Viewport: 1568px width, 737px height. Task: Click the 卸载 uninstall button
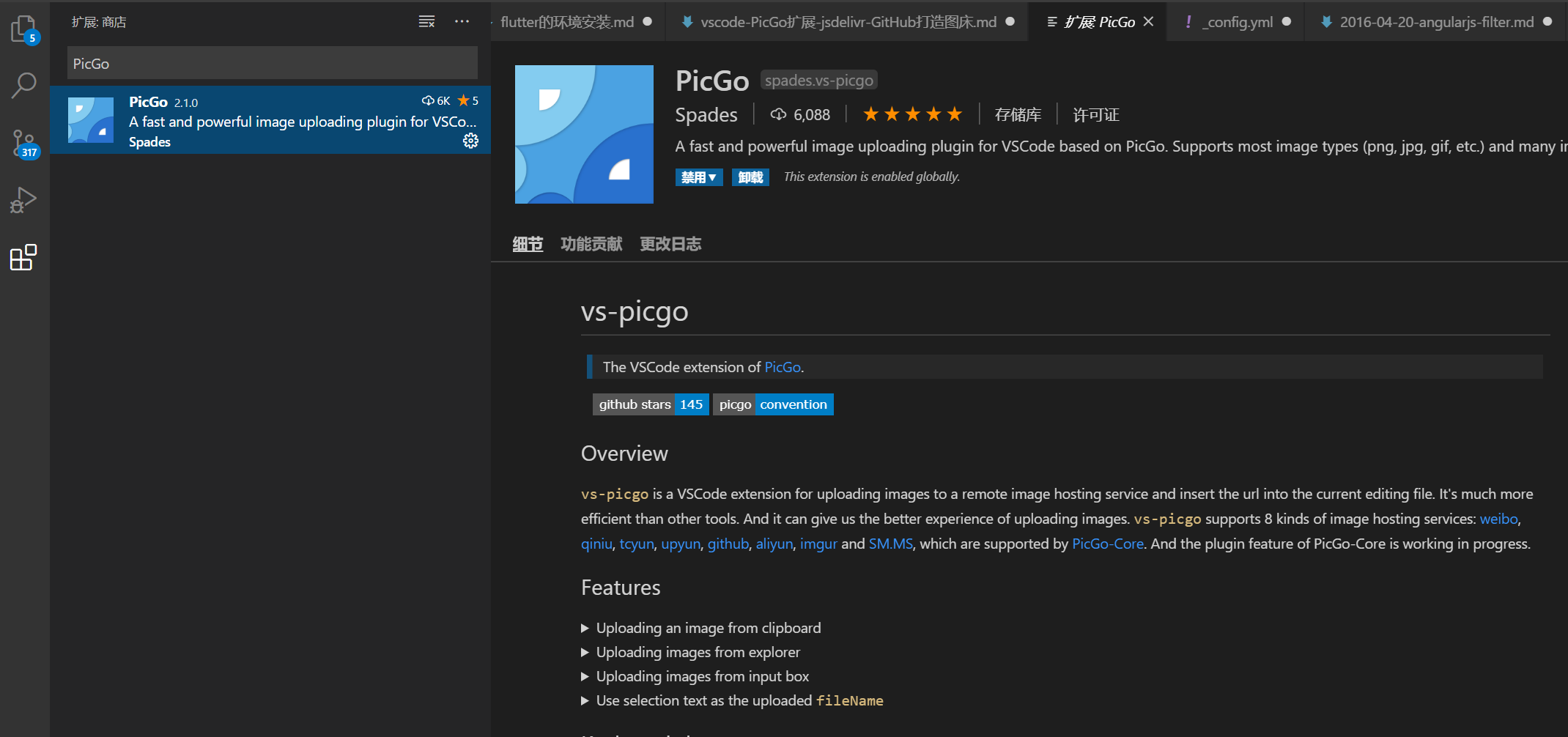tap(750, 177)
